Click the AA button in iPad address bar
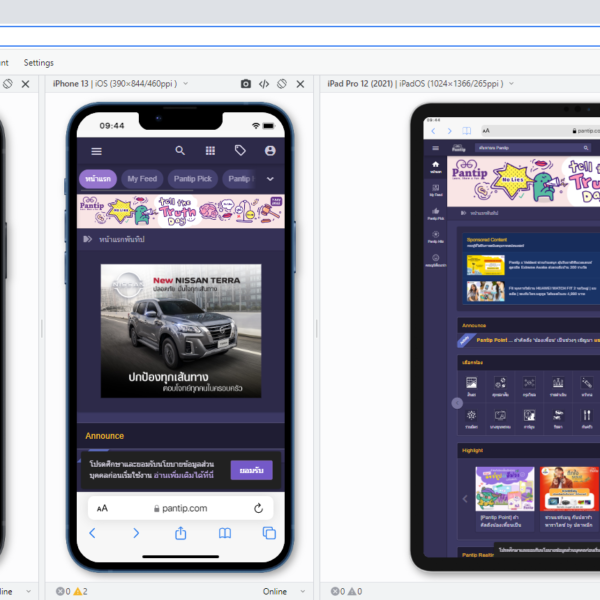 (x=486, y=130)
